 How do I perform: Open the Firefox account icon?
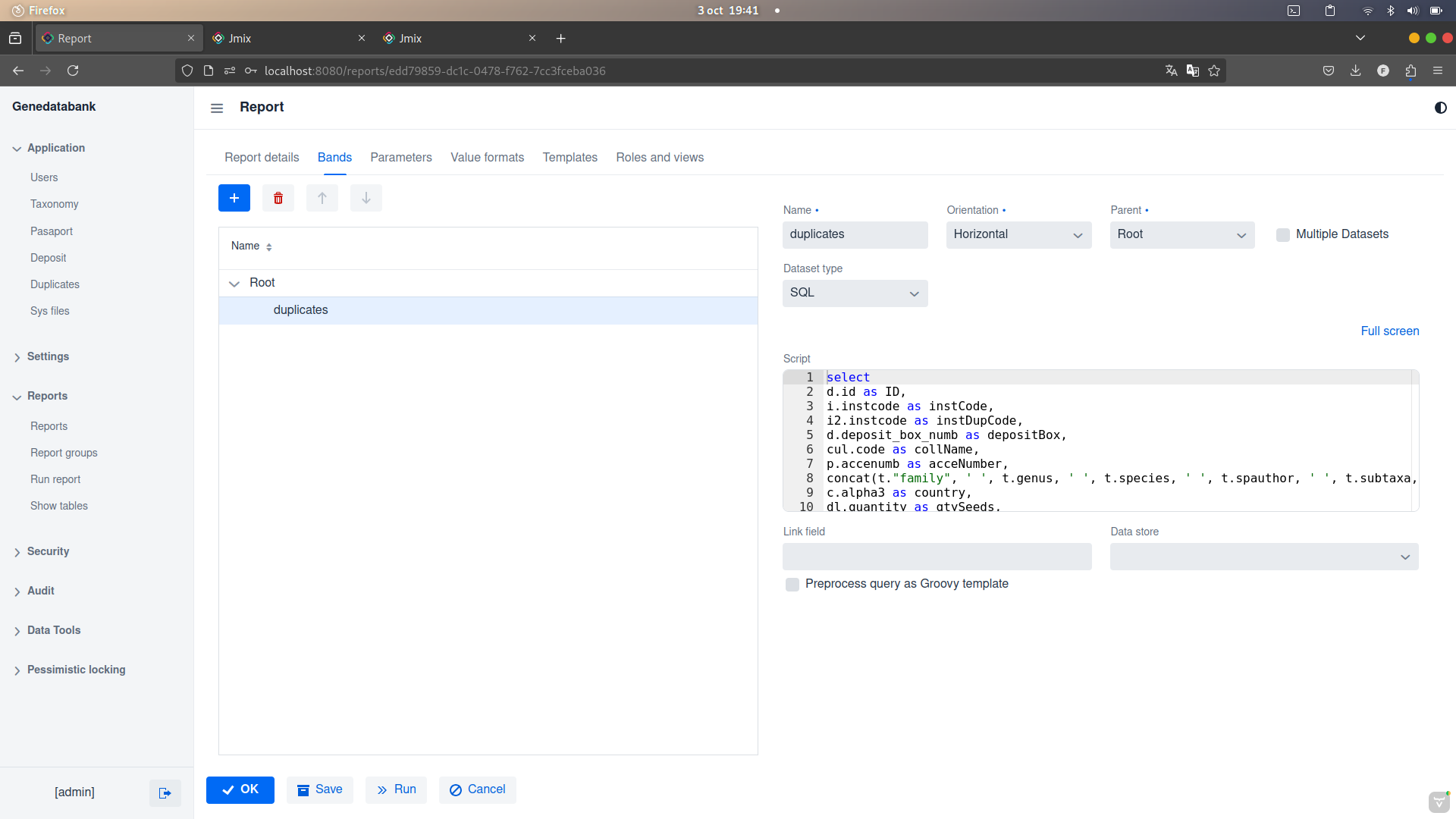coord(1383,71)
